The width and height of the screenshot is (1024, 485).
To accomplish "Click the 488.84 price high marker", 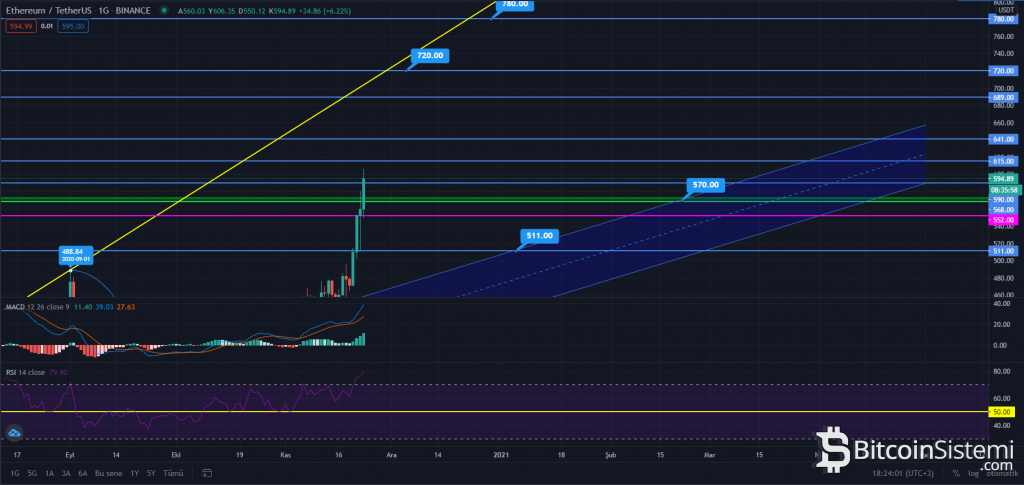I will (x=70, y=254).
